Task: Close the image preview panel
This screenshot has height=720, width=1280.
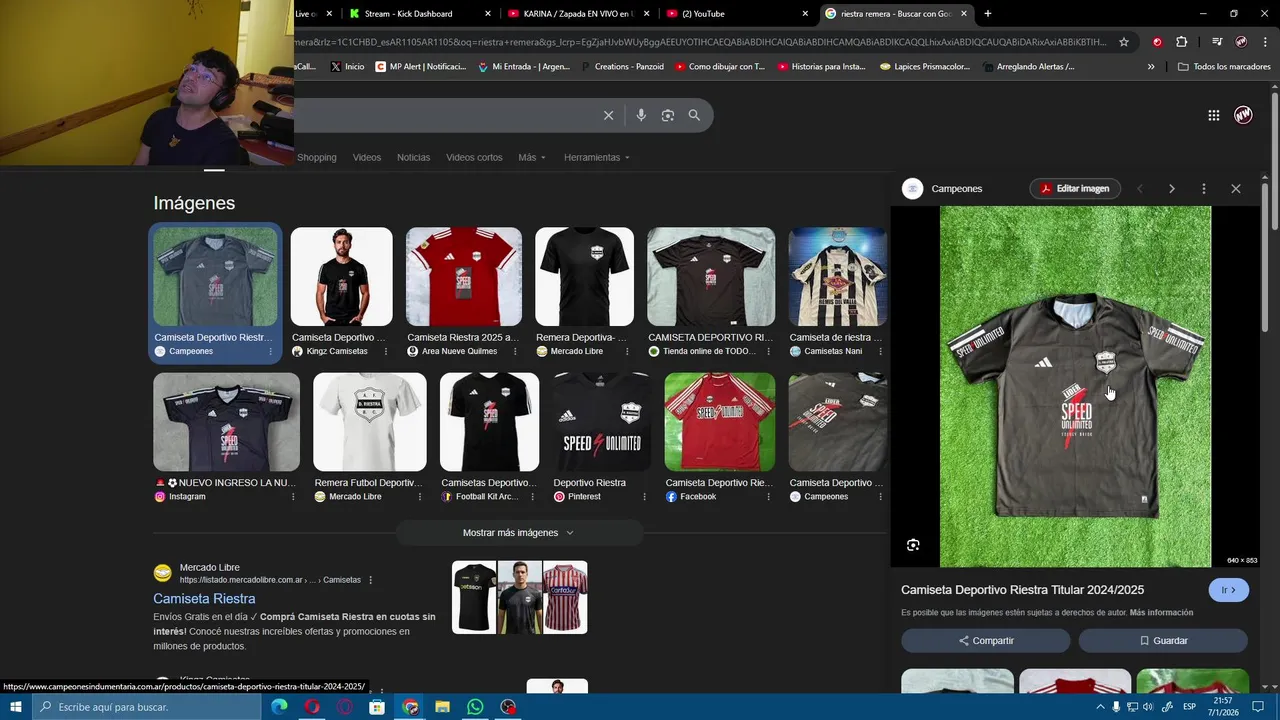Action: [1236, 188]
